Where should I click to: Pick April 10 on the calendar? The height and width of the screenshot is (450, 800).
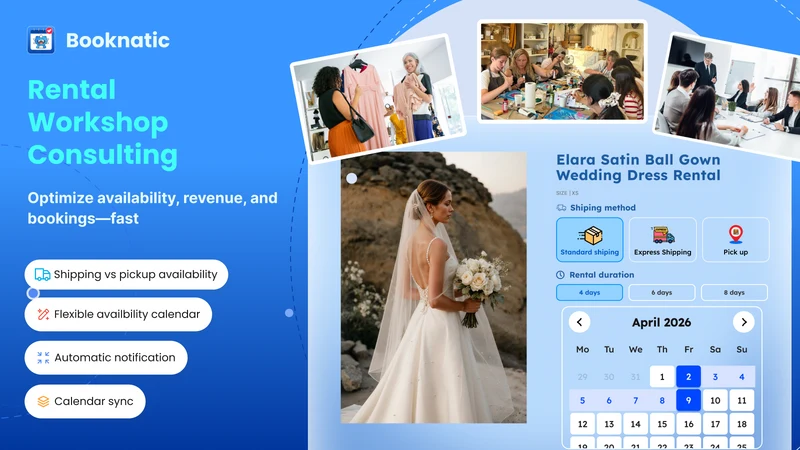[x=715, y=401]
